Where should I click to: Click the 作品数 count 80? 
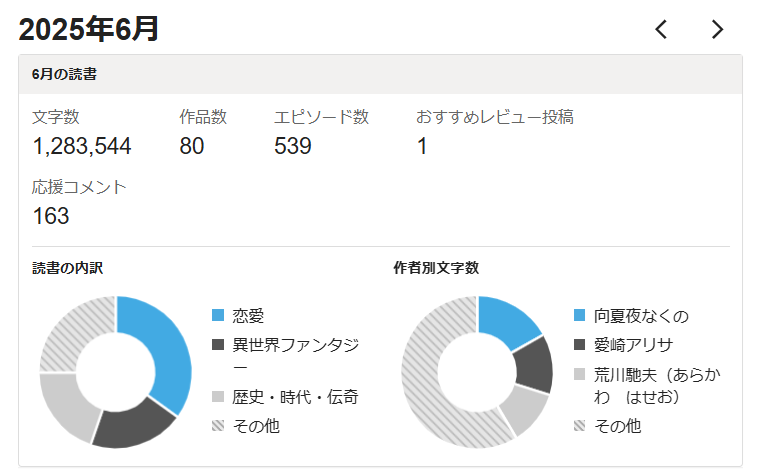192,147
